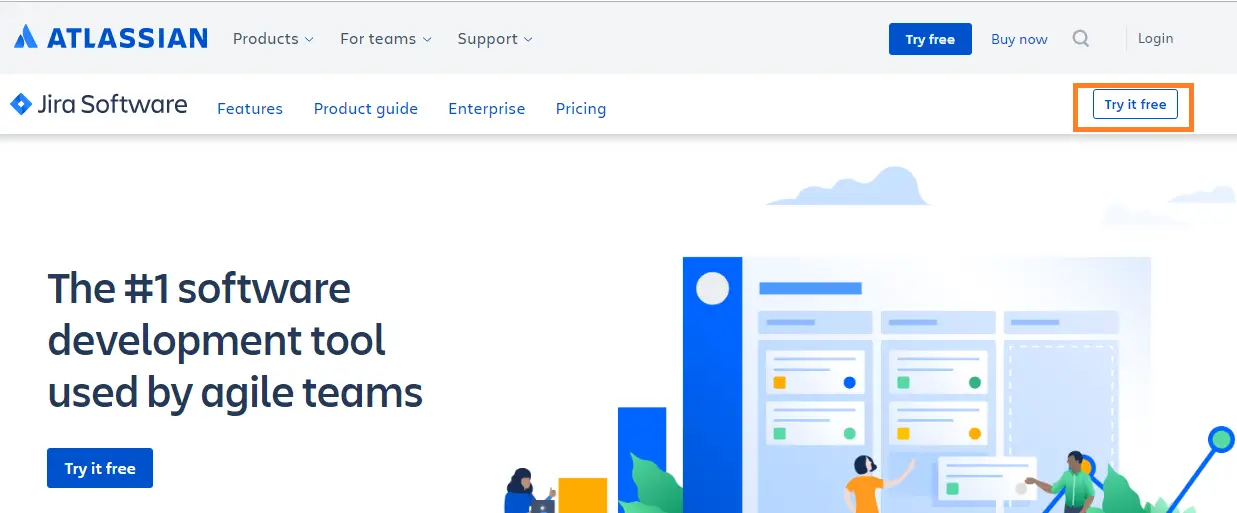The height and width of the screenshot is (513, 1237).
Task: Click the outlined Try it free button
Action: (1135, 104)
